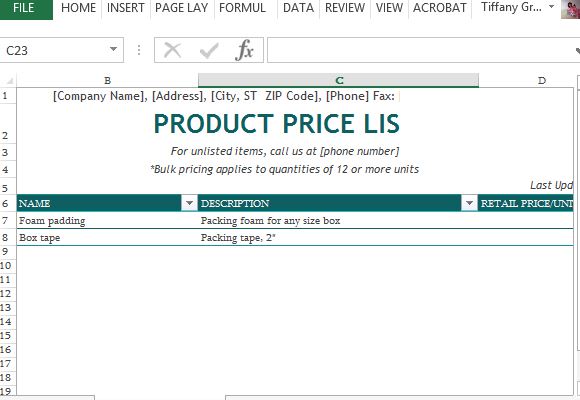Open the FORMULAS ribbon tab
This screenshot has height=400, width=580.
243,8
